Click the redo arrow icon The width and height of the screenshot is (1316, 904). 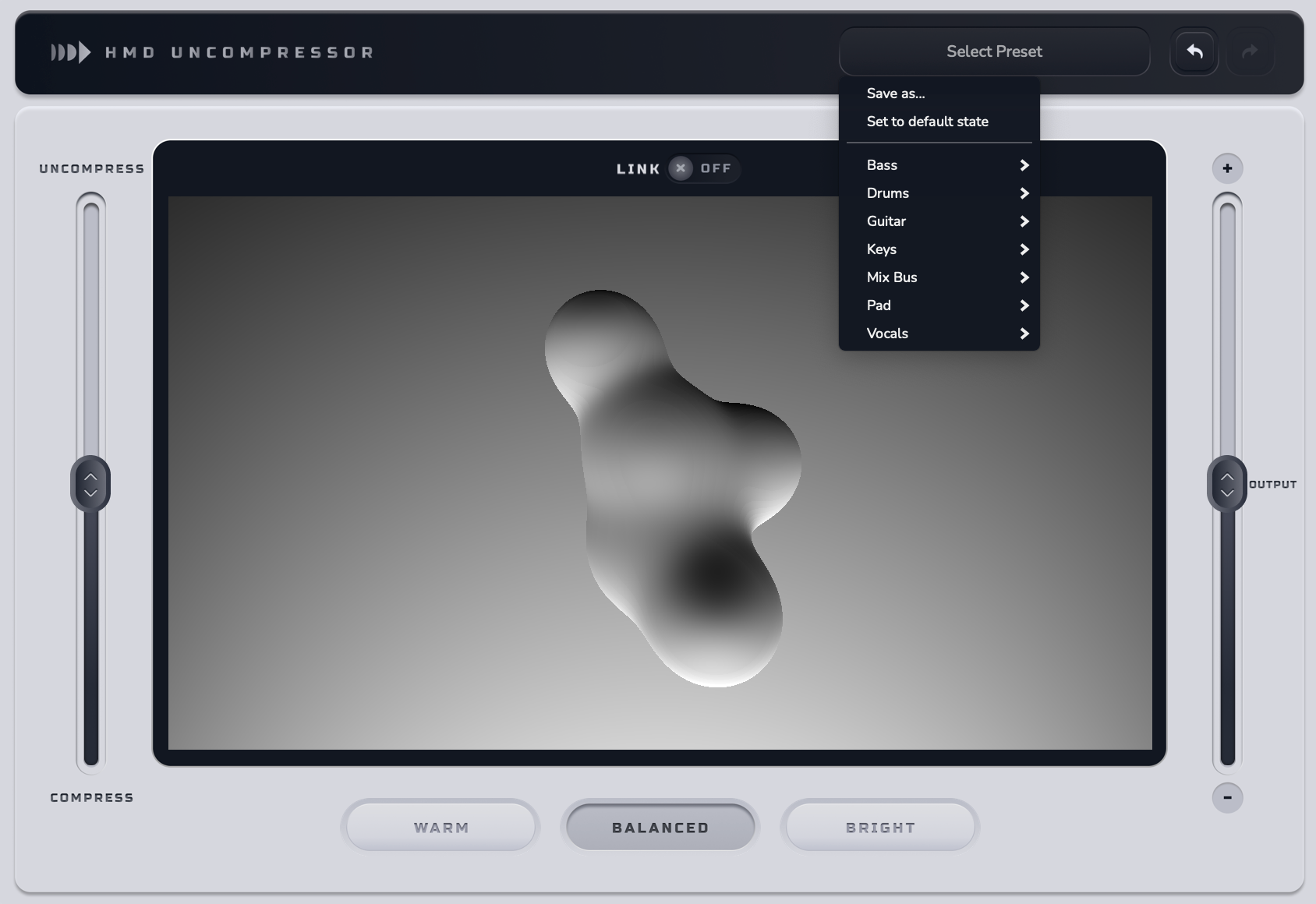pyautogui.click(x=1251, y=51)
